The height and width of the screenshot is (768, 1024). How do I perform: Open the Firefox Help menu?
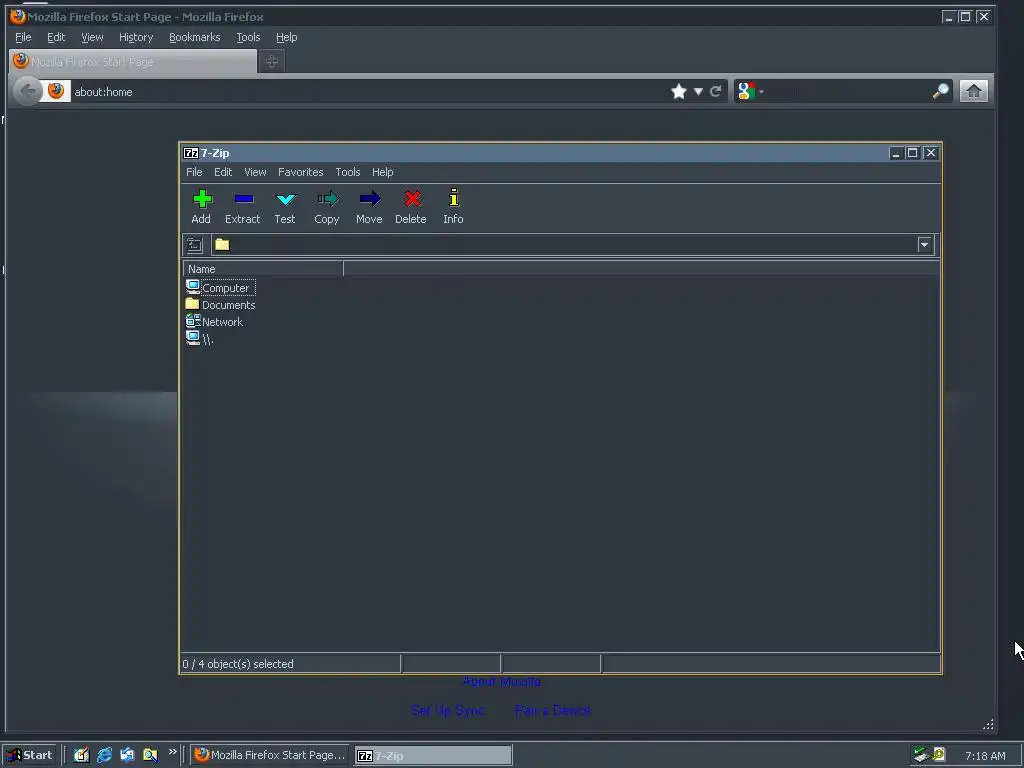286,37
